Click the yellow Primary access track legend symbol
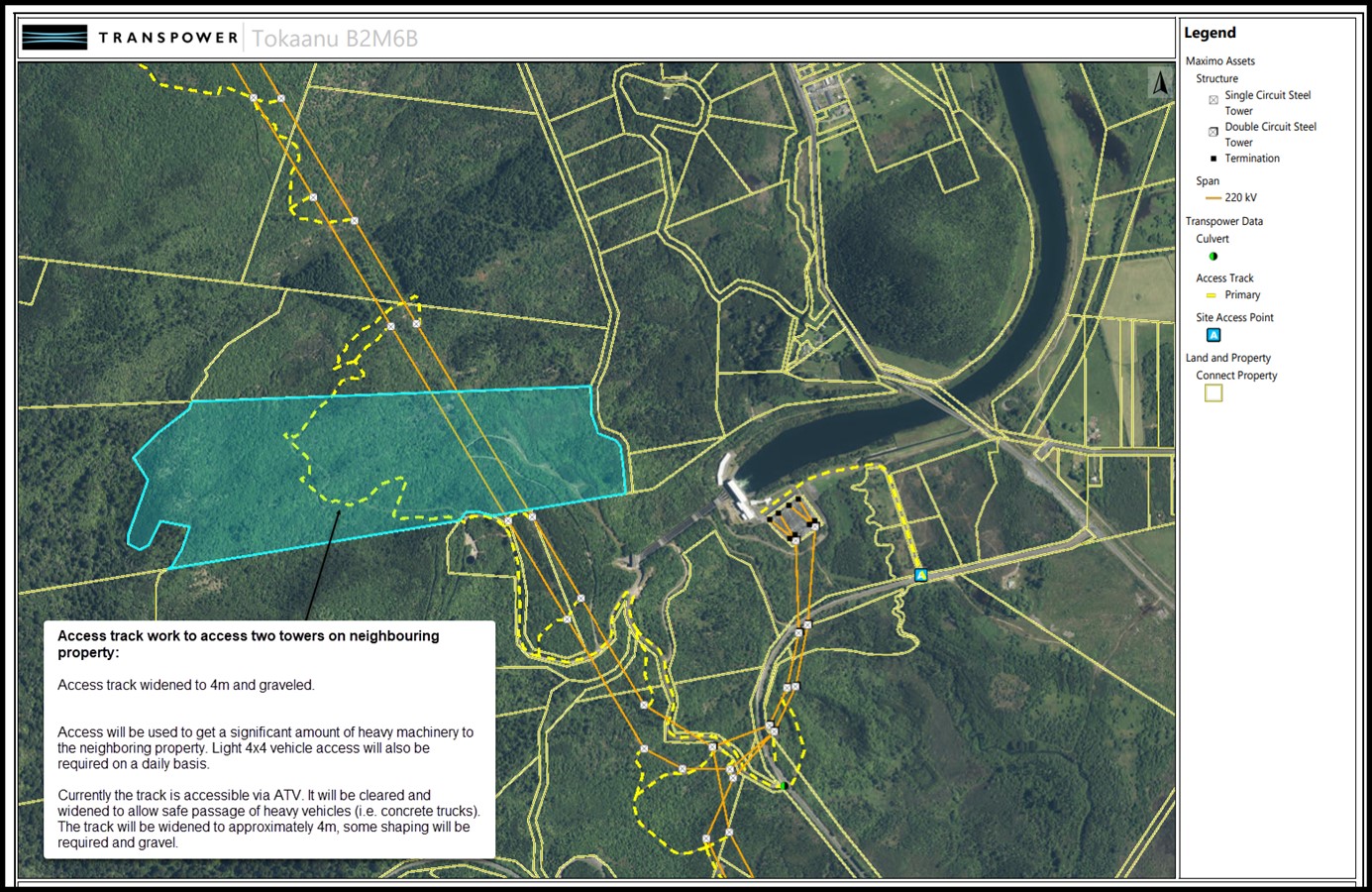The height and width of the screenshot is (892, 1372). 1211,295
